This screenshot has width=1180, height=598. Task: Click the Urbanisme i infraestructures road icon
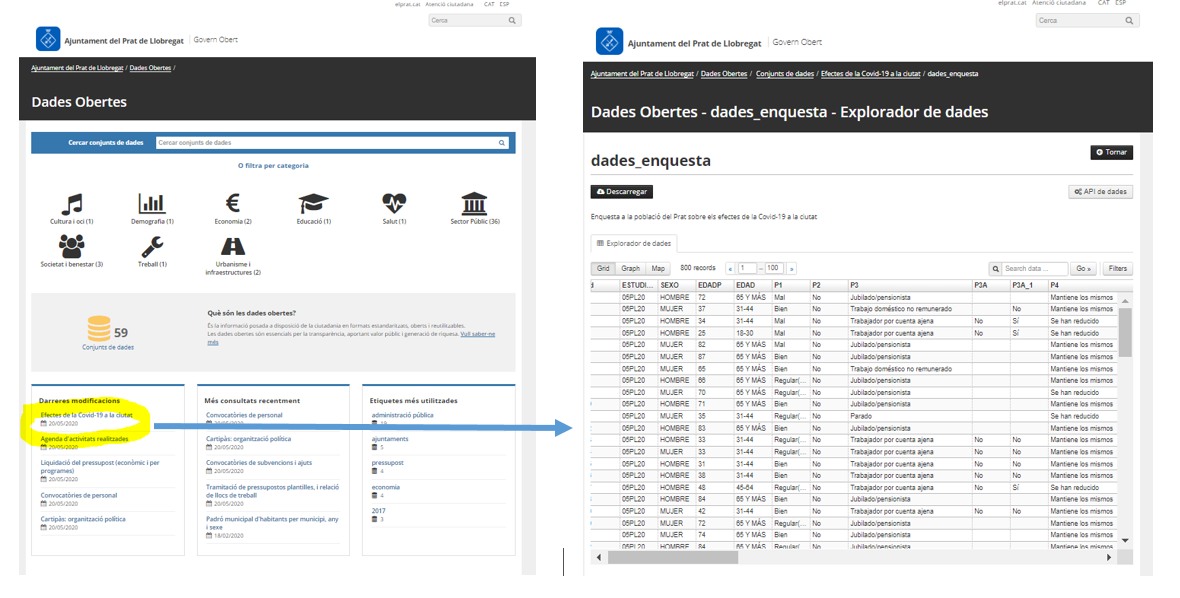232,246
